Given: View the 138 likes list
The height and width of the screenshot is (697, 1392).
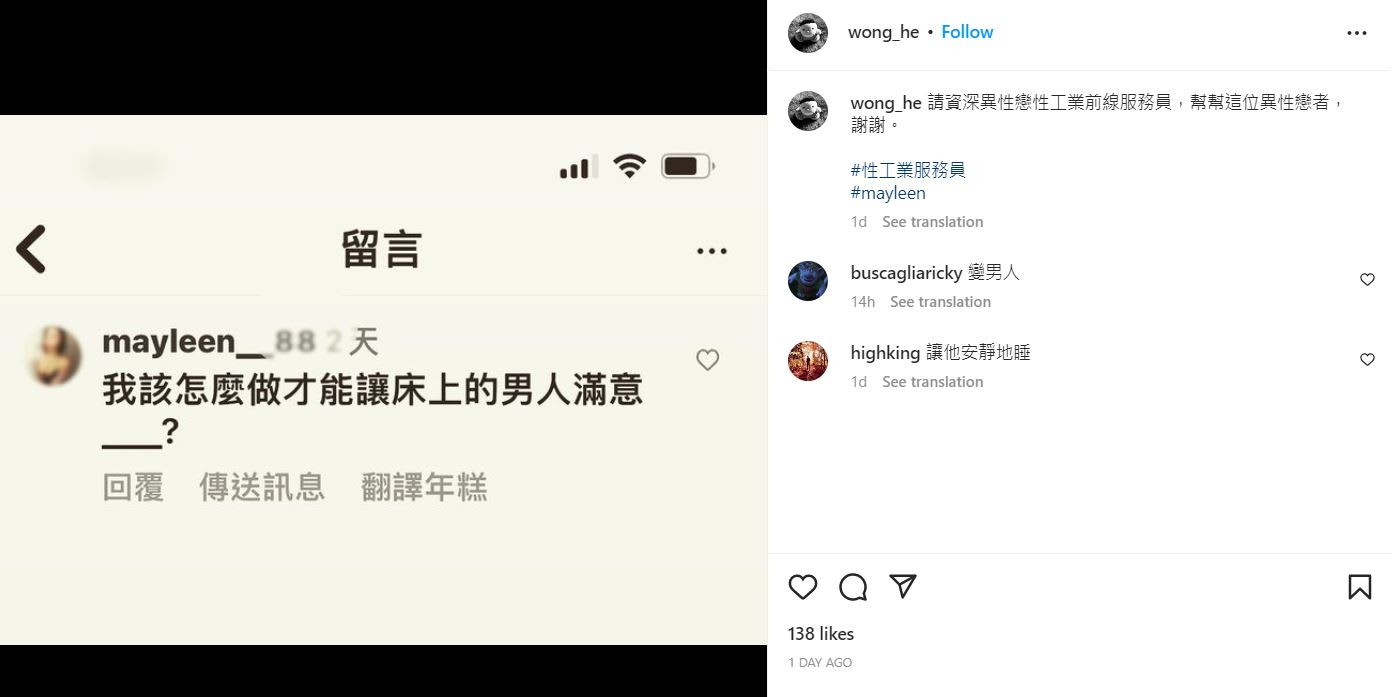Looking at the screenshot, I should (x=821, y=634).
